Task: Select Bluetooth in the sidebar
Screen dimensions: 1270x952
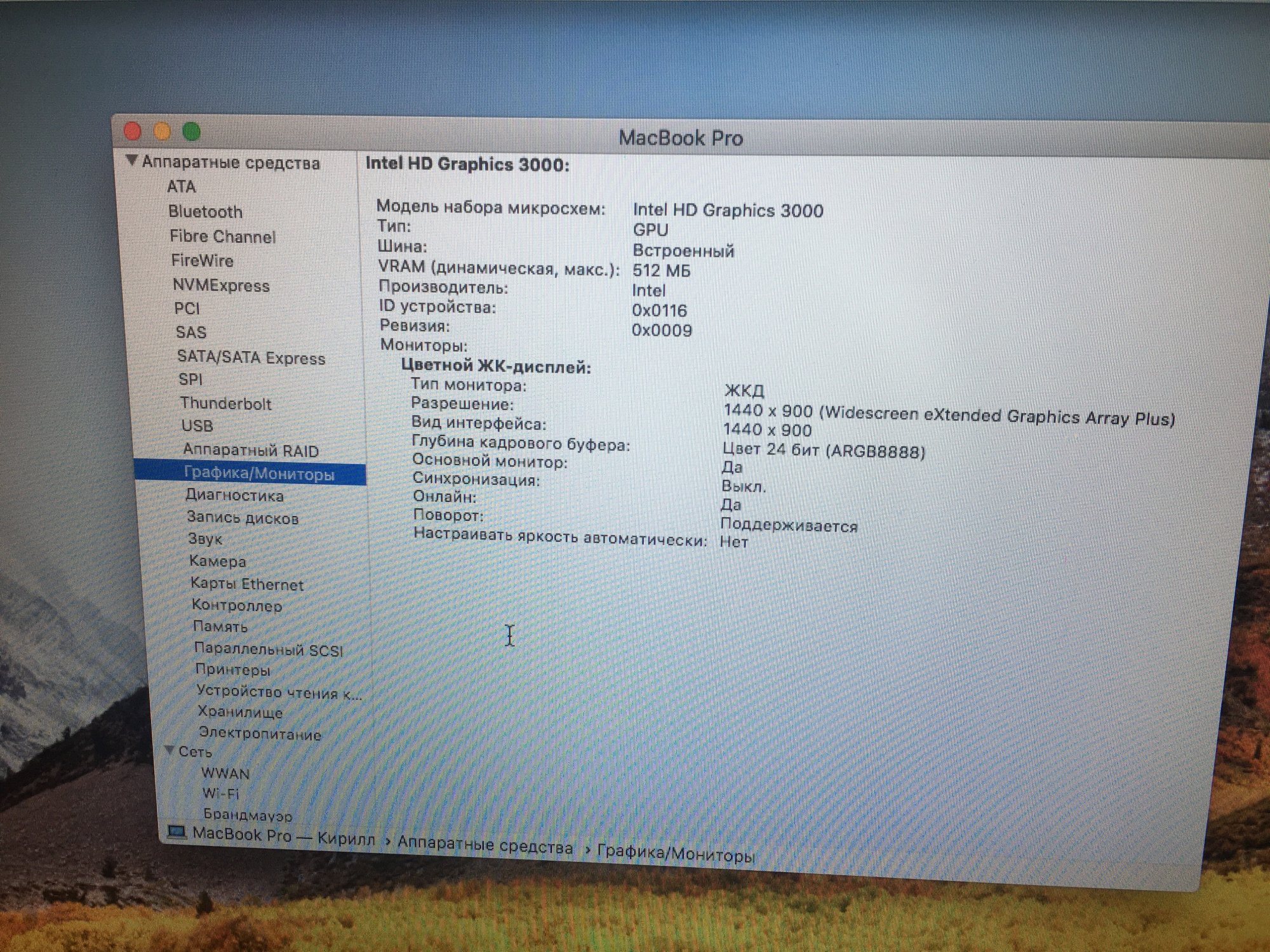Action: [x=205, y=211]
